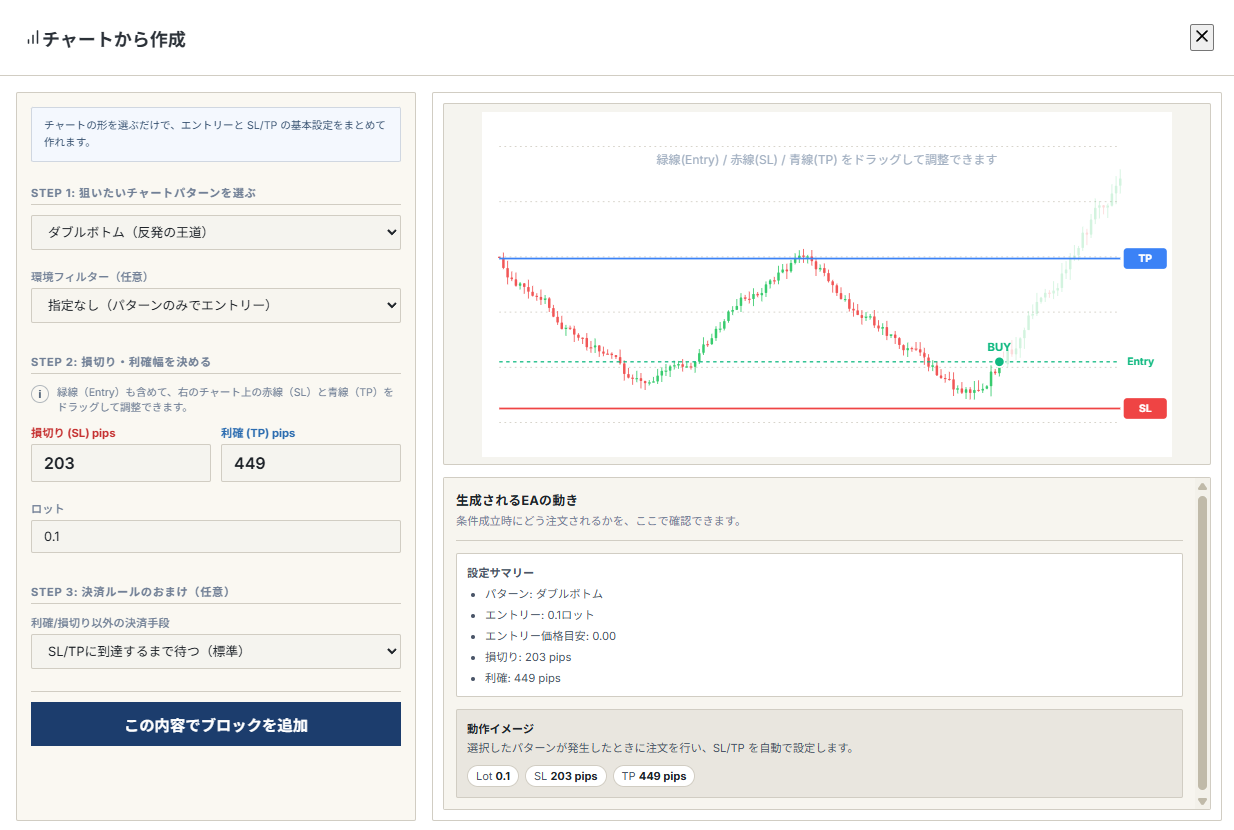Select the ロット input field

[x=216, y=537]
